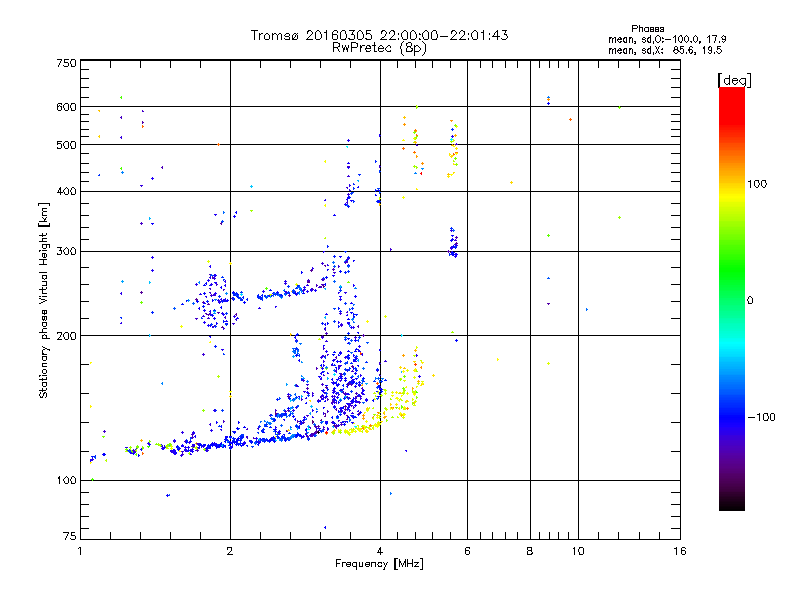This screenshot has height=600, width=800.
Task: Click the 'Stationary phase Virtual Height [km]' axis label
Action: click(43, 300)
